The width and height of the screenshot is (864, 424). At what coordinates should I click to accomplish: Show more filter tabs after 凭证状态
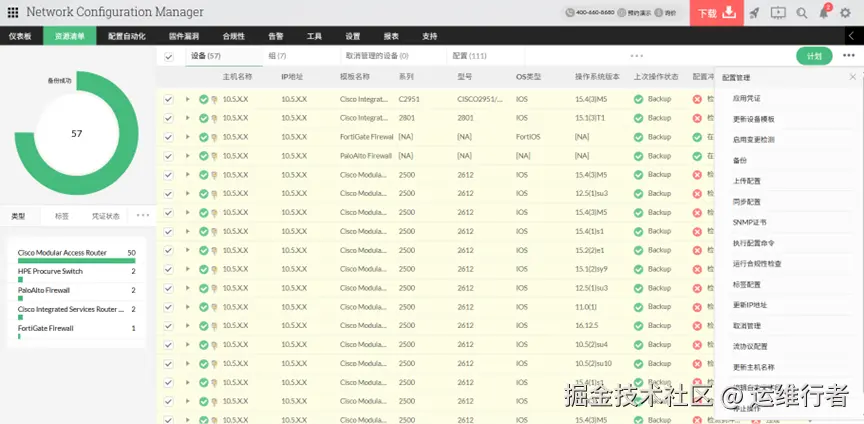coord(143,216)
